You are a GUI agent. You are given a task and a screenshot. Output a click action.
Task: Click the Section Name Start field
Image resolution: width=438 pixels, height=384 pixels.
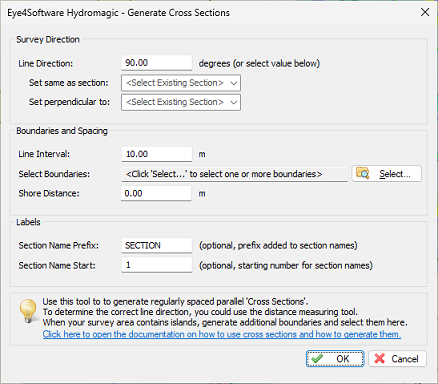[157, 265]
